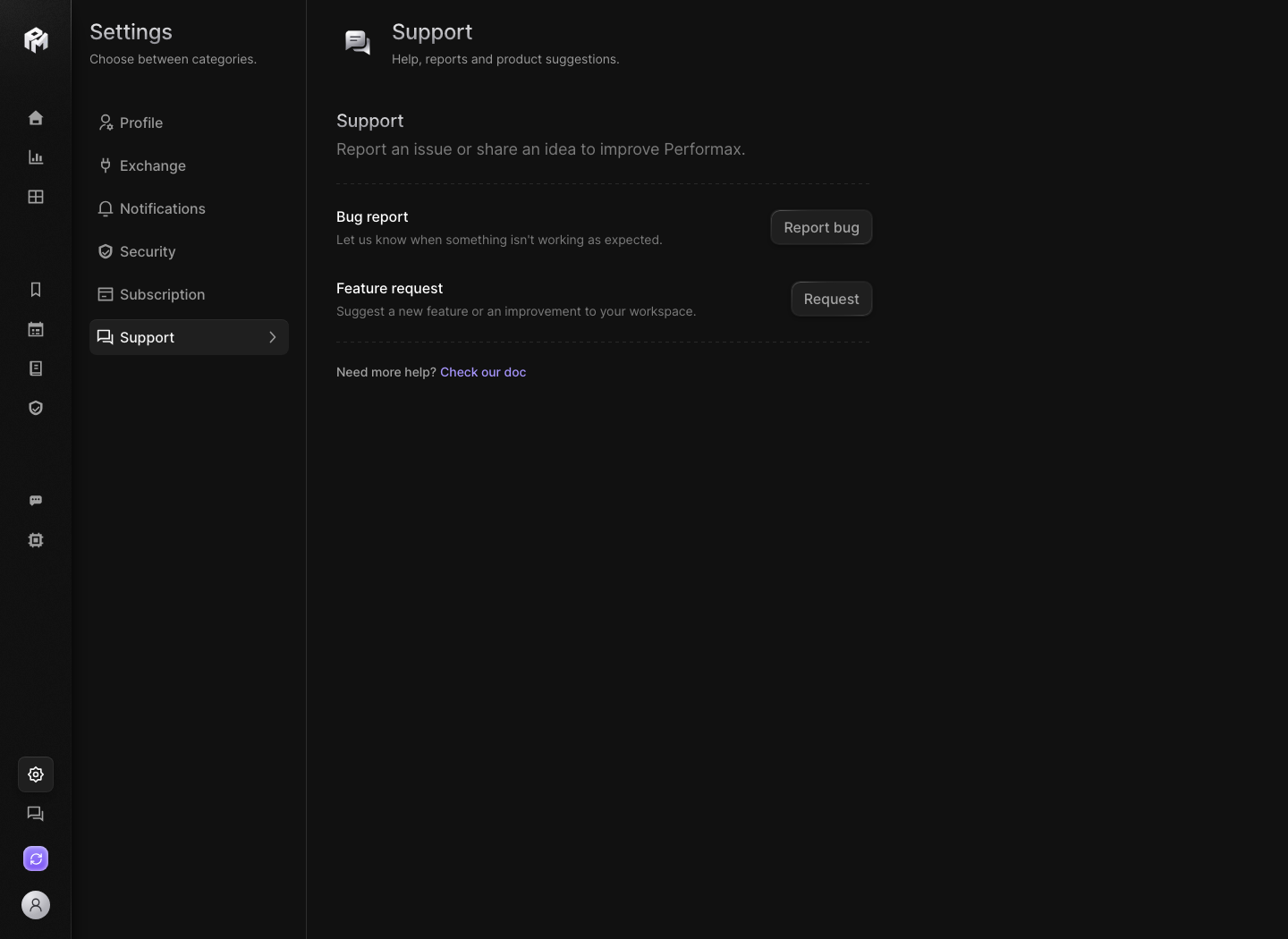
Task: Open Notifications settings category
Action: click(x=189, y=208)
